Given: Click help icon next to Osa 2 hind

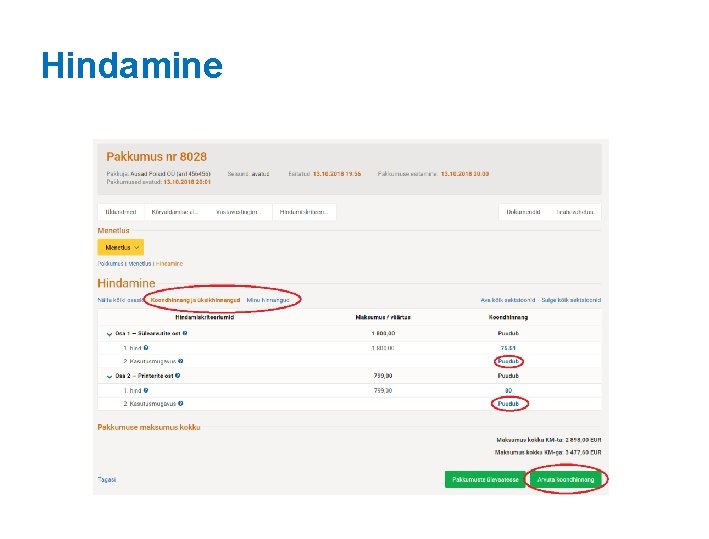Looking at the screenshot, I should coord(146,390).
